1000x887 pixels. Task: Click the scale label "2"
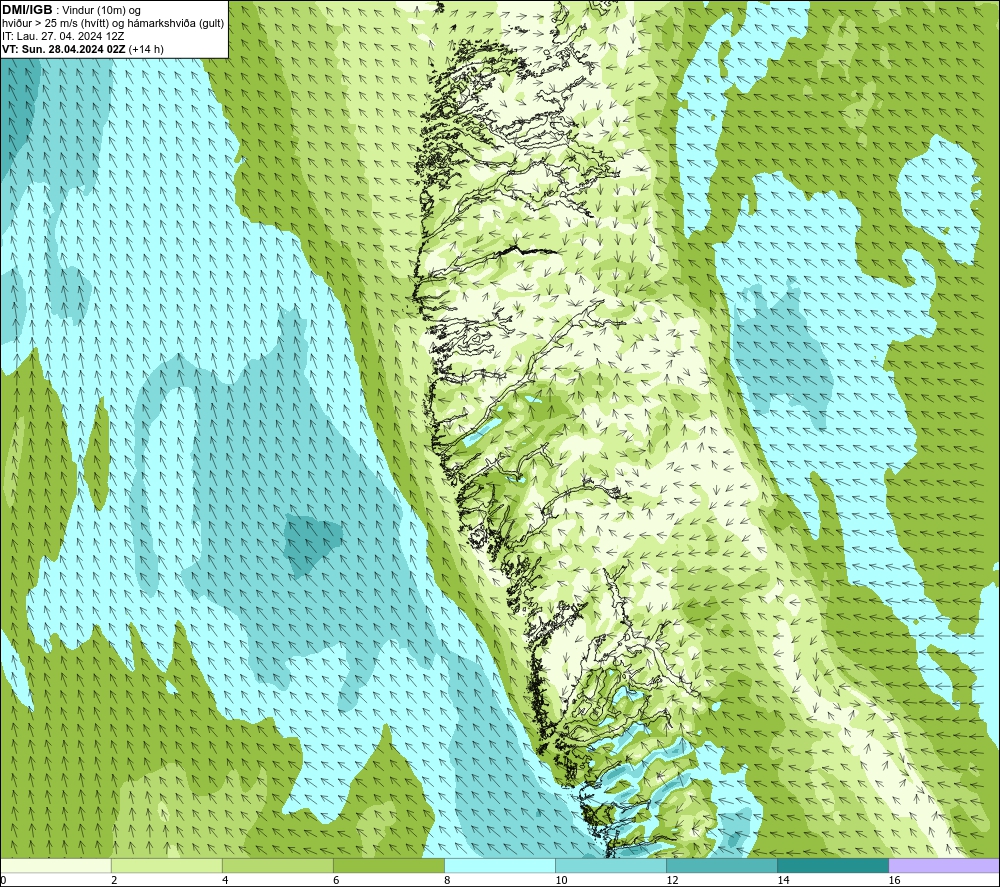114,881
